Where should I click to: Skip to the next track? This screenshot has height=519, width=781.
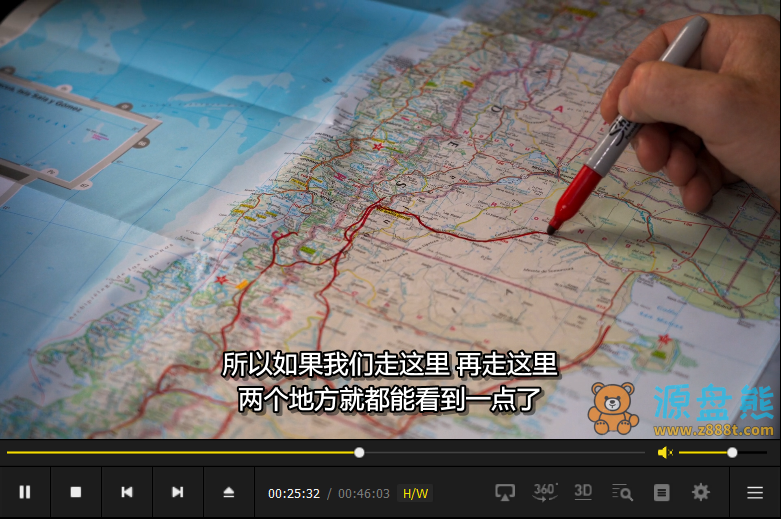[178, 492]
